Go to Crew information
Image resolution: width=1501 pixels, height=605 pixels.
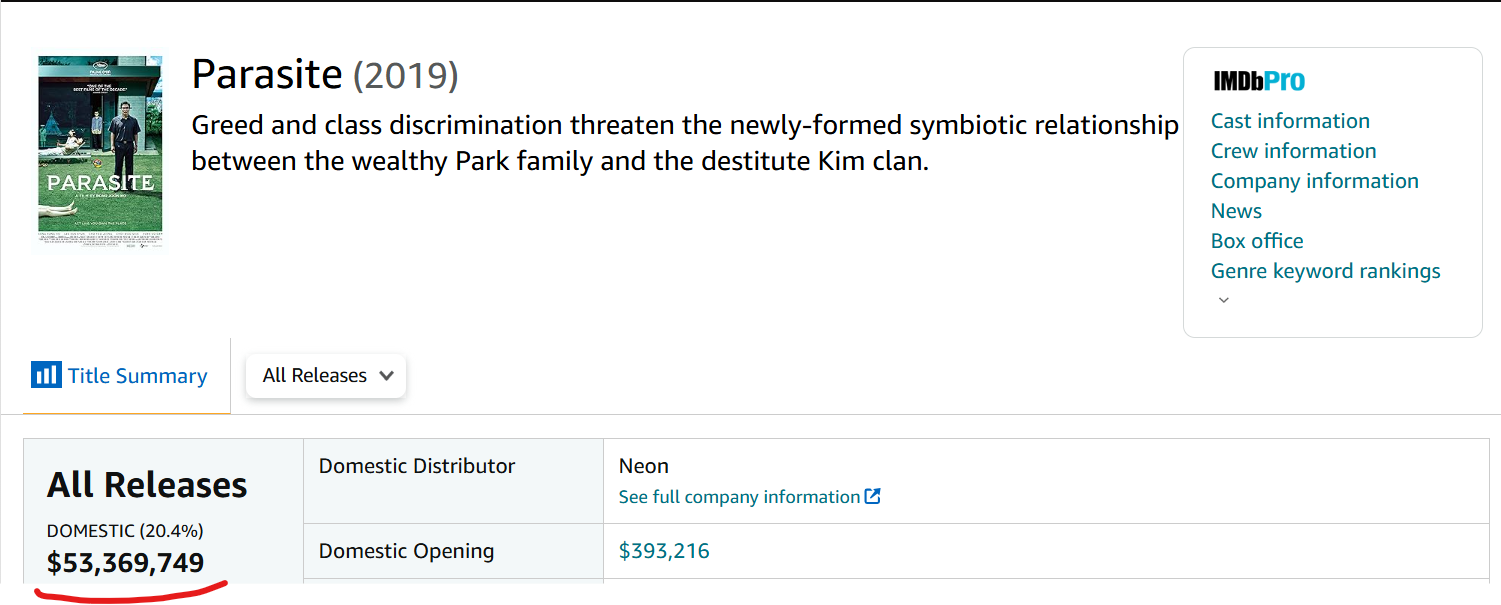[x=1293, y=151]
